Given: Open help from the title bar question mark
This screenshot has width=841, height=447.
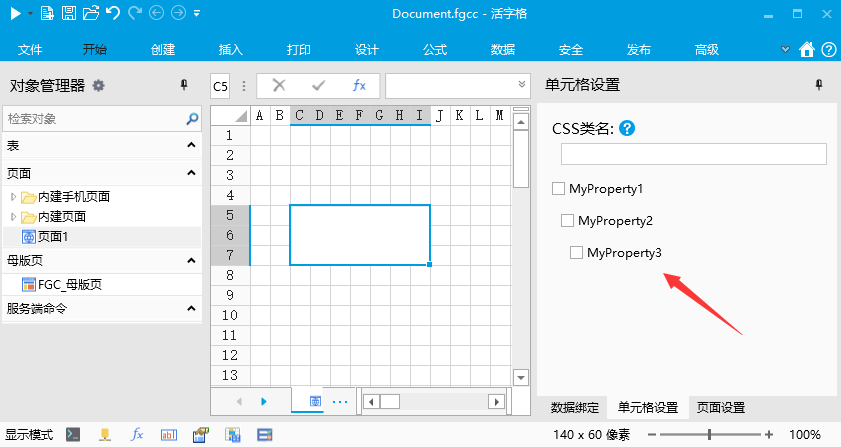Looking at the screenshot, I should point(829,49).
